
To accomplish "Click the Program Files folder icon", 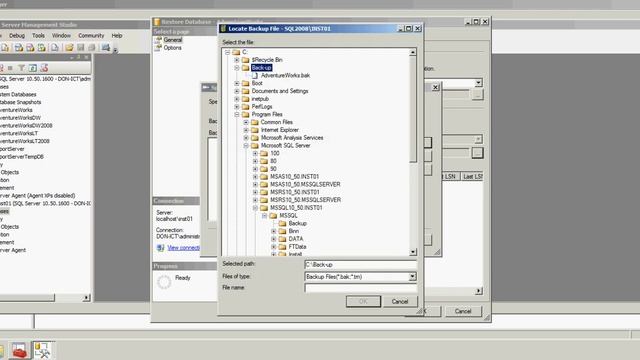I will (245, 114).
